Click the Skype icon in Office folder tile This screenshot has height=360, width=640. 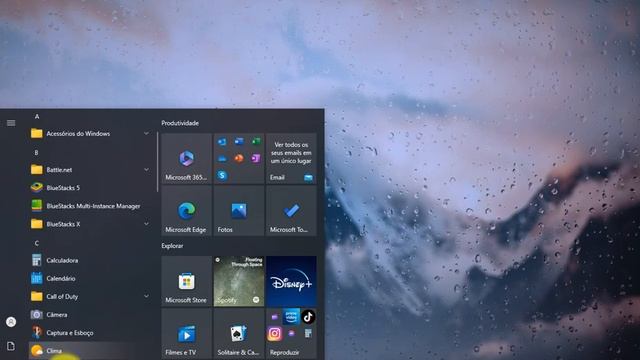(222, 175)
